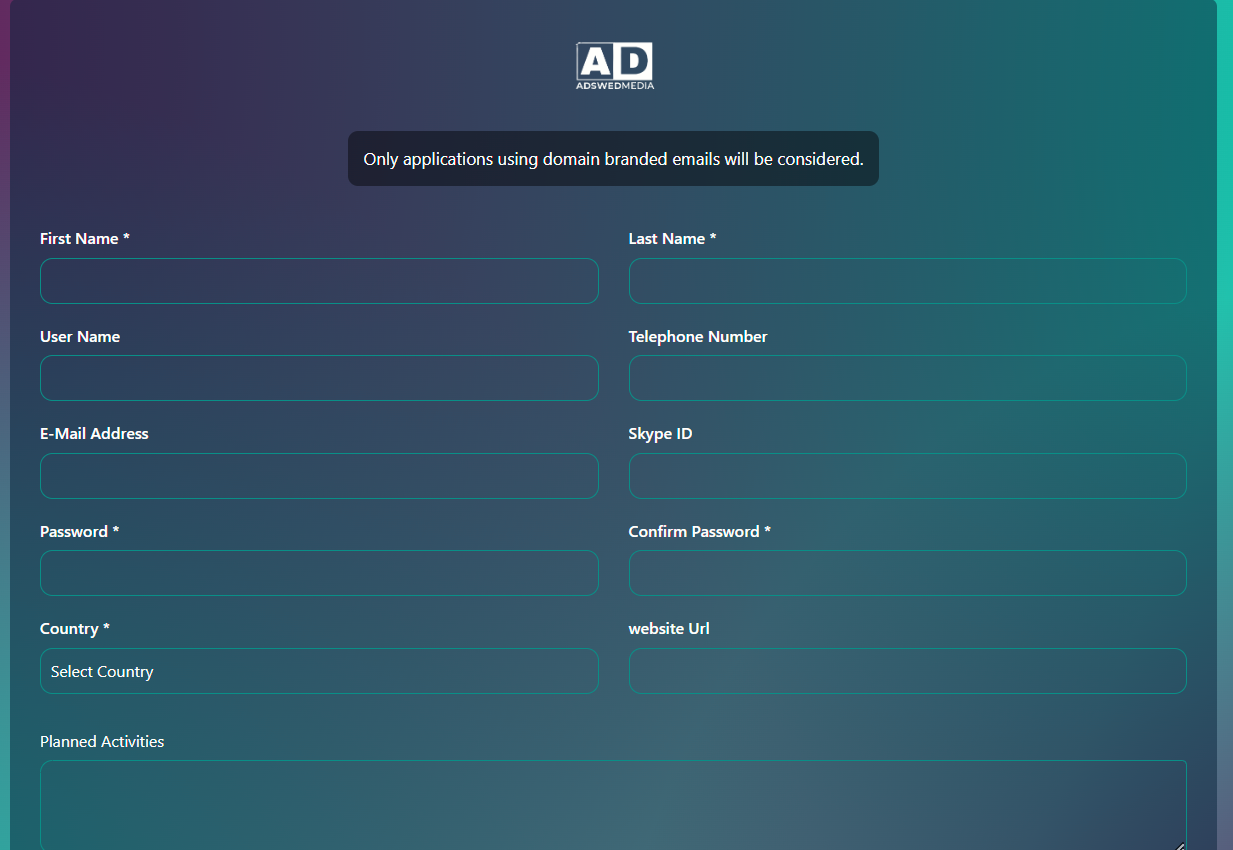Click the "Country *" label text

75,629
